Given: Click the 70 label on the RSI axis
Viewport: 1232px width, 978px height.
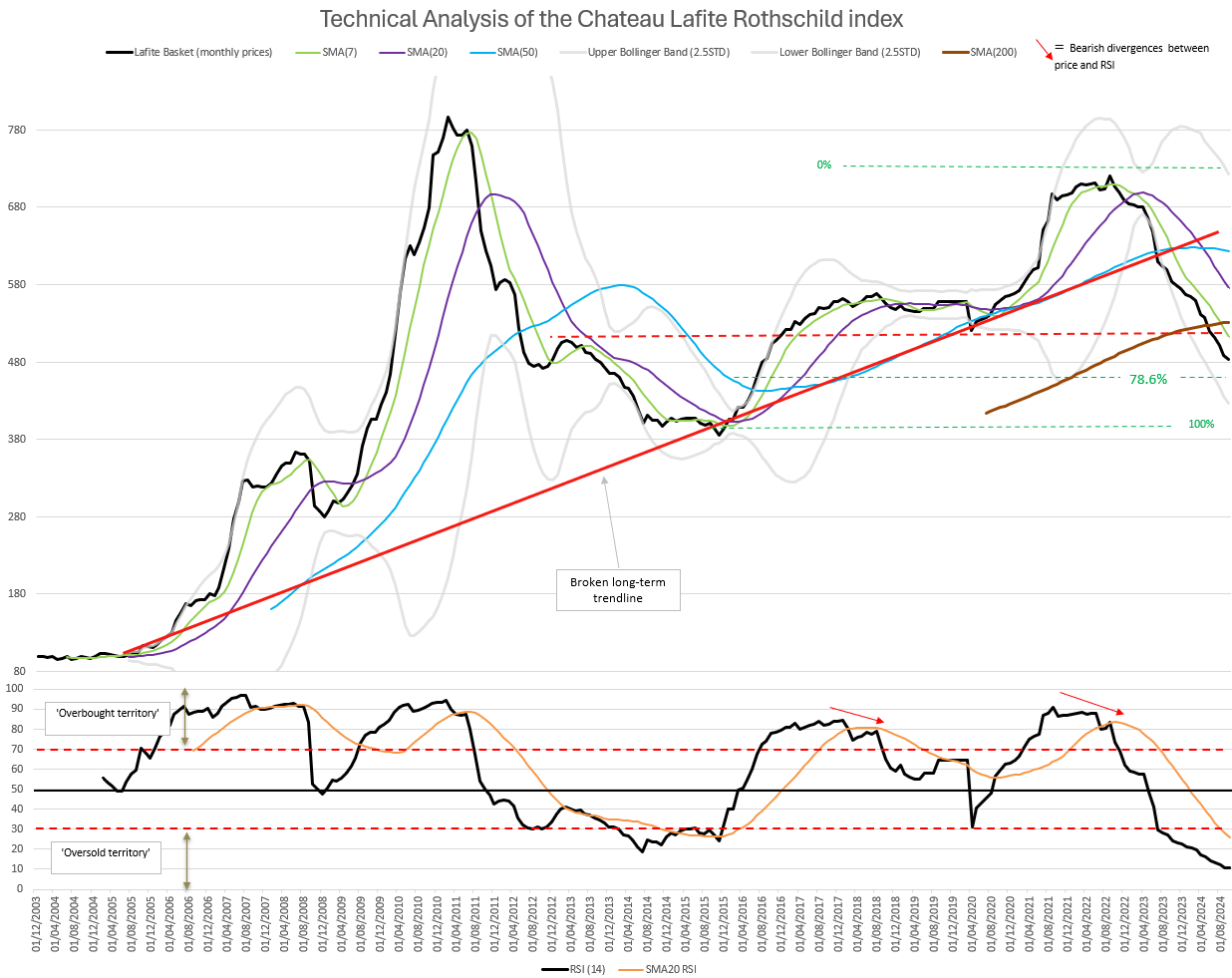Looking at the screenshot, I should click(16, 749).
